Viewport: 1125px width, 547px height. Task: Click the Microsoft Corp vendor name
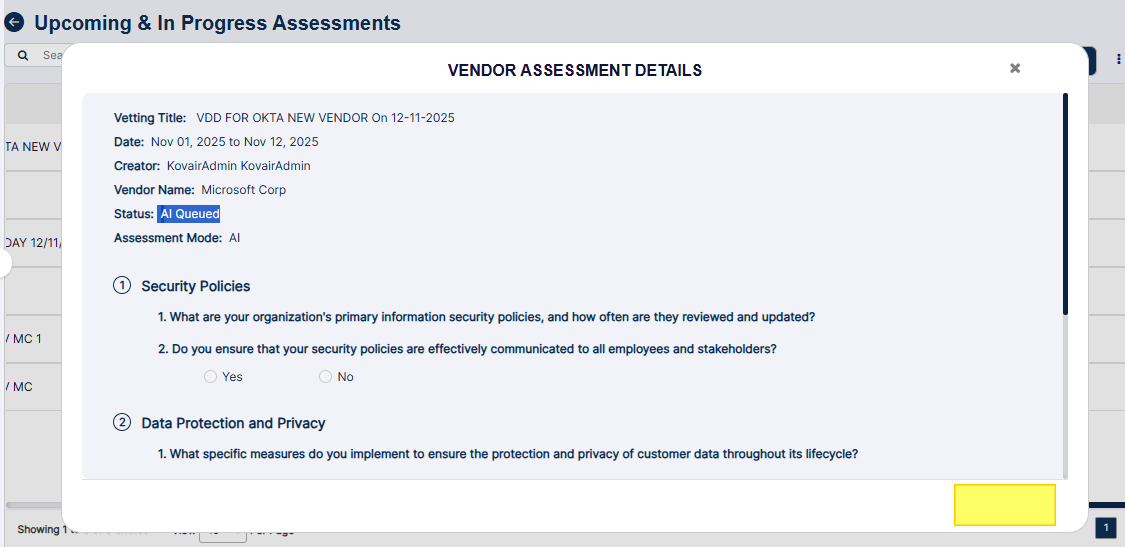pos(243,190)
